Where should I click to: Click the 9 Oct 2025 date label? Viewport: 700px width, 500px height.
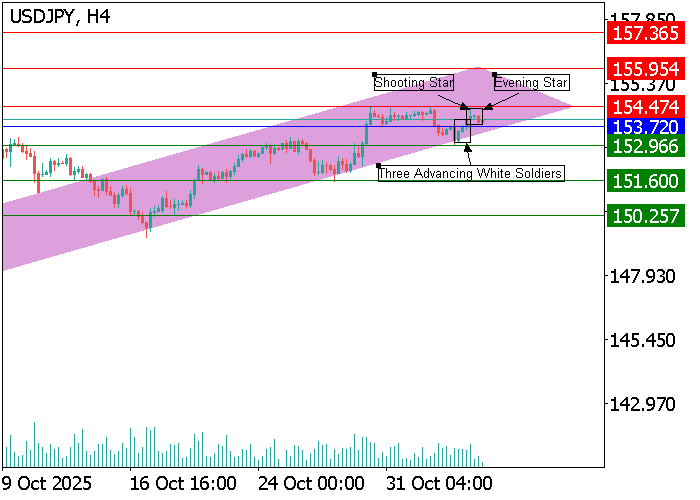48,483
